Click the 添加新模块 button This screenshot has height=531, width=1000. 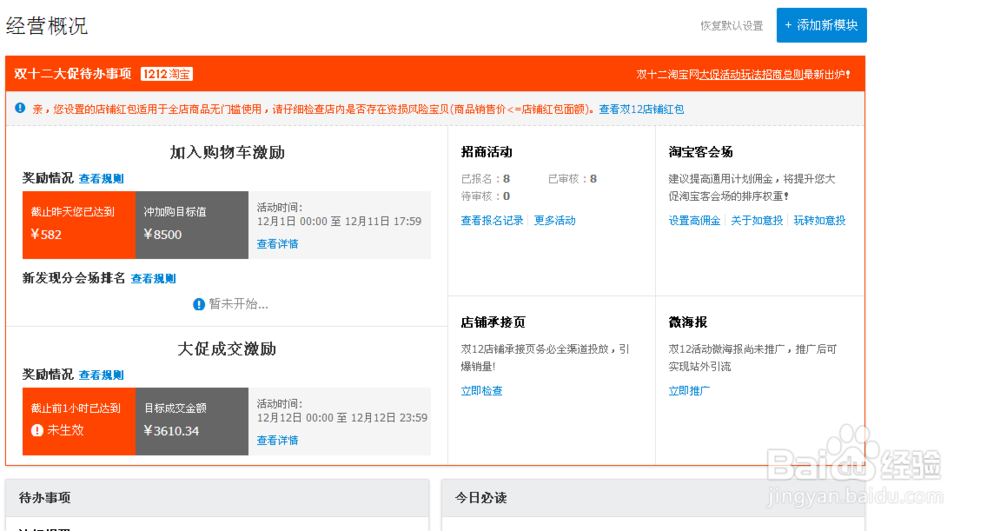click(821, 25)
